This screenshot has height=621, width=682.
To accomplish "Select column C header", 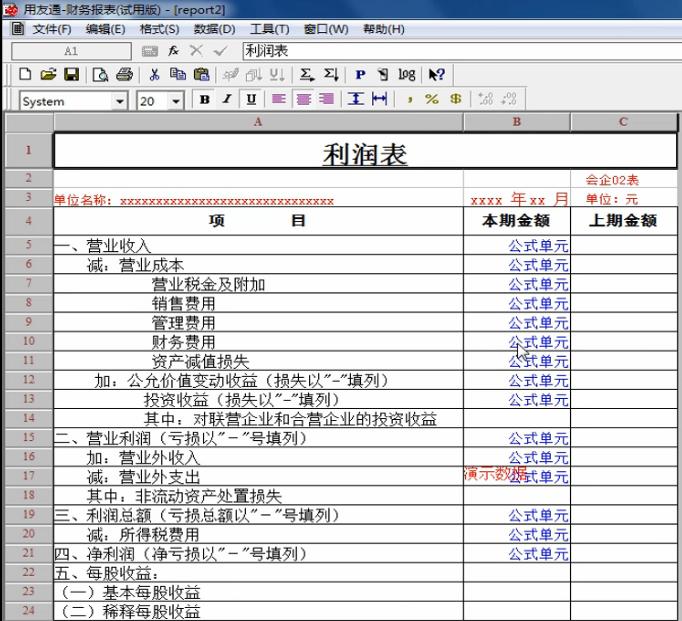I will pos(624,122).
